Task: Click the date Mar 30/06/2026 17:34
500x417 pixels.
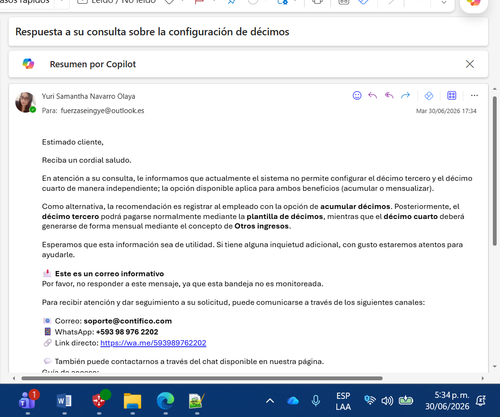Action: point(446,111)
